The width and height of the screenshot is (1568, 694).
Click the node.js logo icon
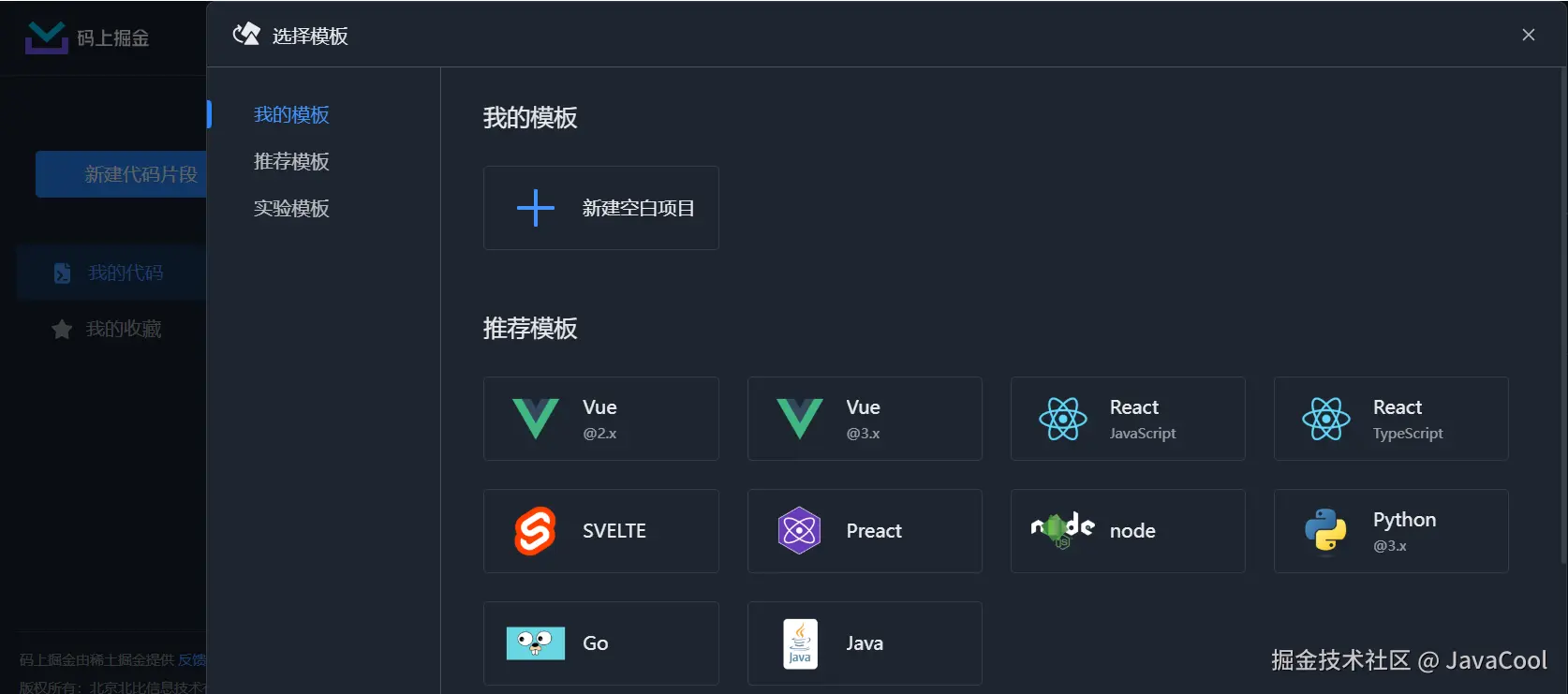pos(1062,529)
